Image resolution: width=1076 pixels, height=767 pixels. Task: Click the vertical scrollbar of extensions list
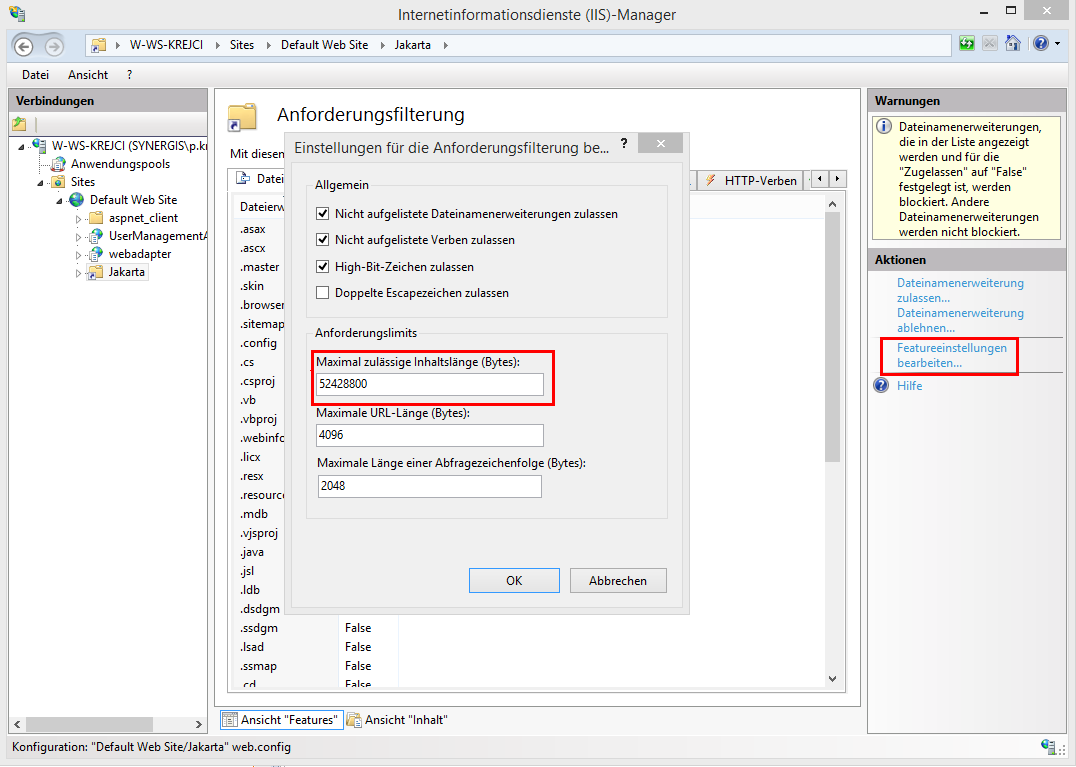(832, 337)
